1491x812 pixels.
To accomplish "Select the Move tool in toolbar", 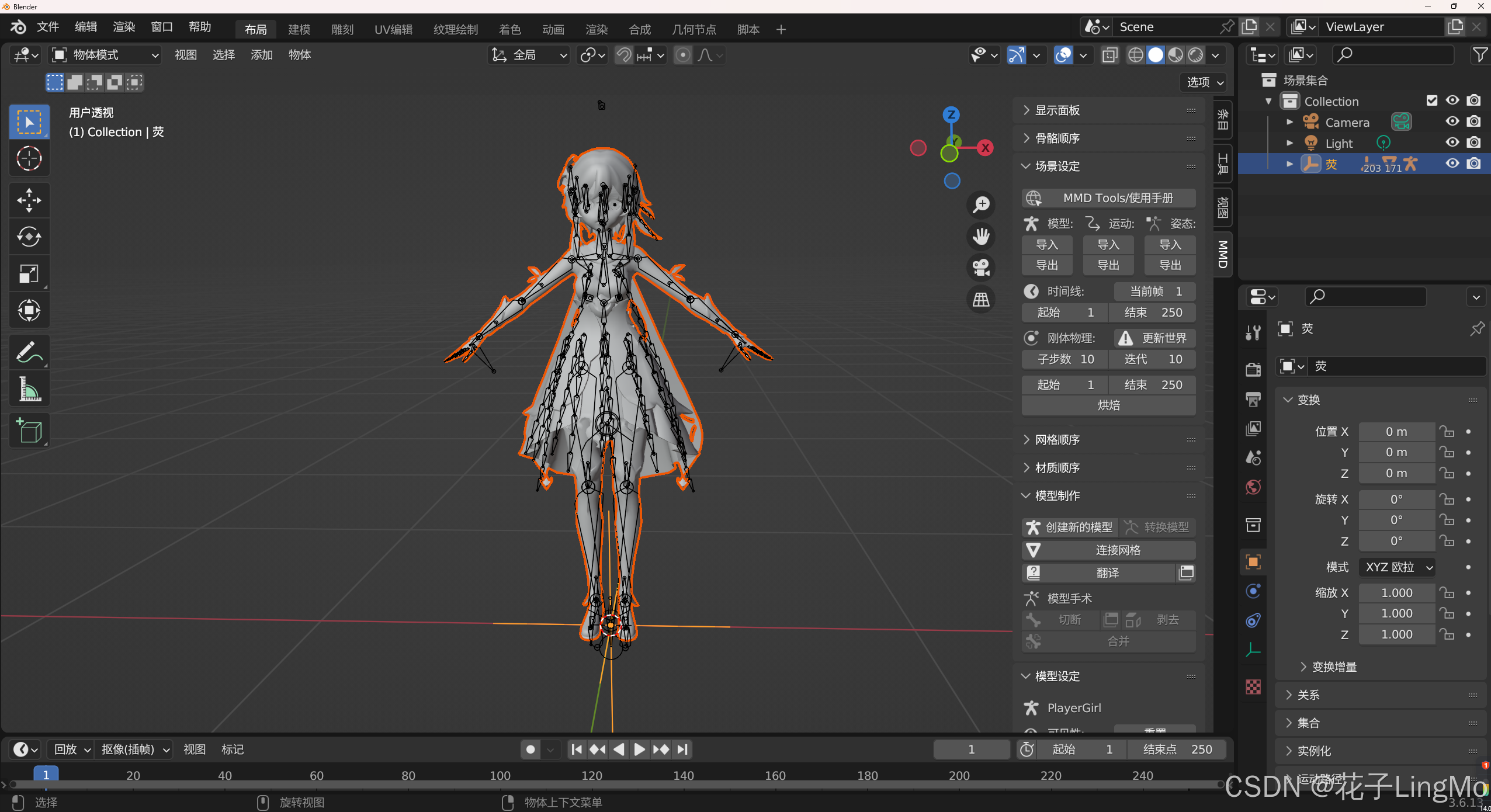I will (x=29, y=200).
